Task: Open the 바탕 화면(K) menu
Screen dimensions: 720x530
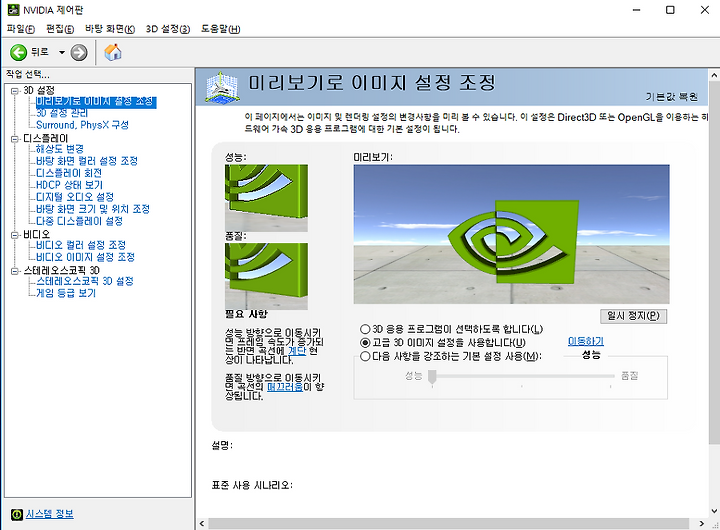Action: coord(110,29)
